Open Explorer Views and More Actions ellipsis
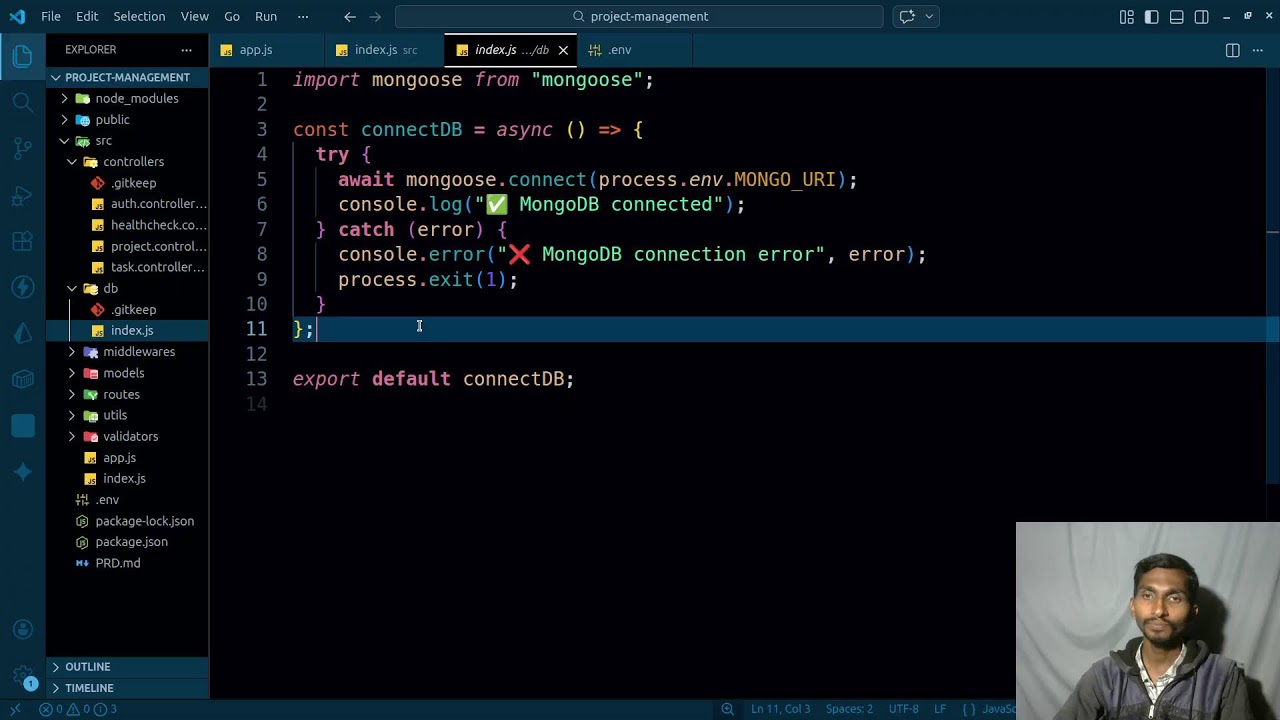The width and height of the screenshot is (1280, 720). click(186, 50)
